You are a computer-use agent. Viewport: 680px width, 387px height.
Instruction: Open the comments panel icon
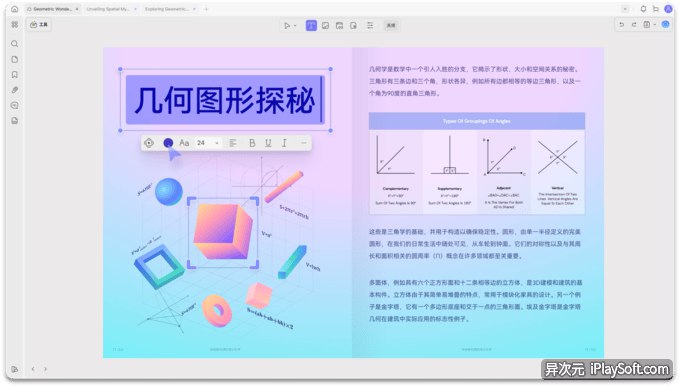pyautogui.click(x=14, y=105)
